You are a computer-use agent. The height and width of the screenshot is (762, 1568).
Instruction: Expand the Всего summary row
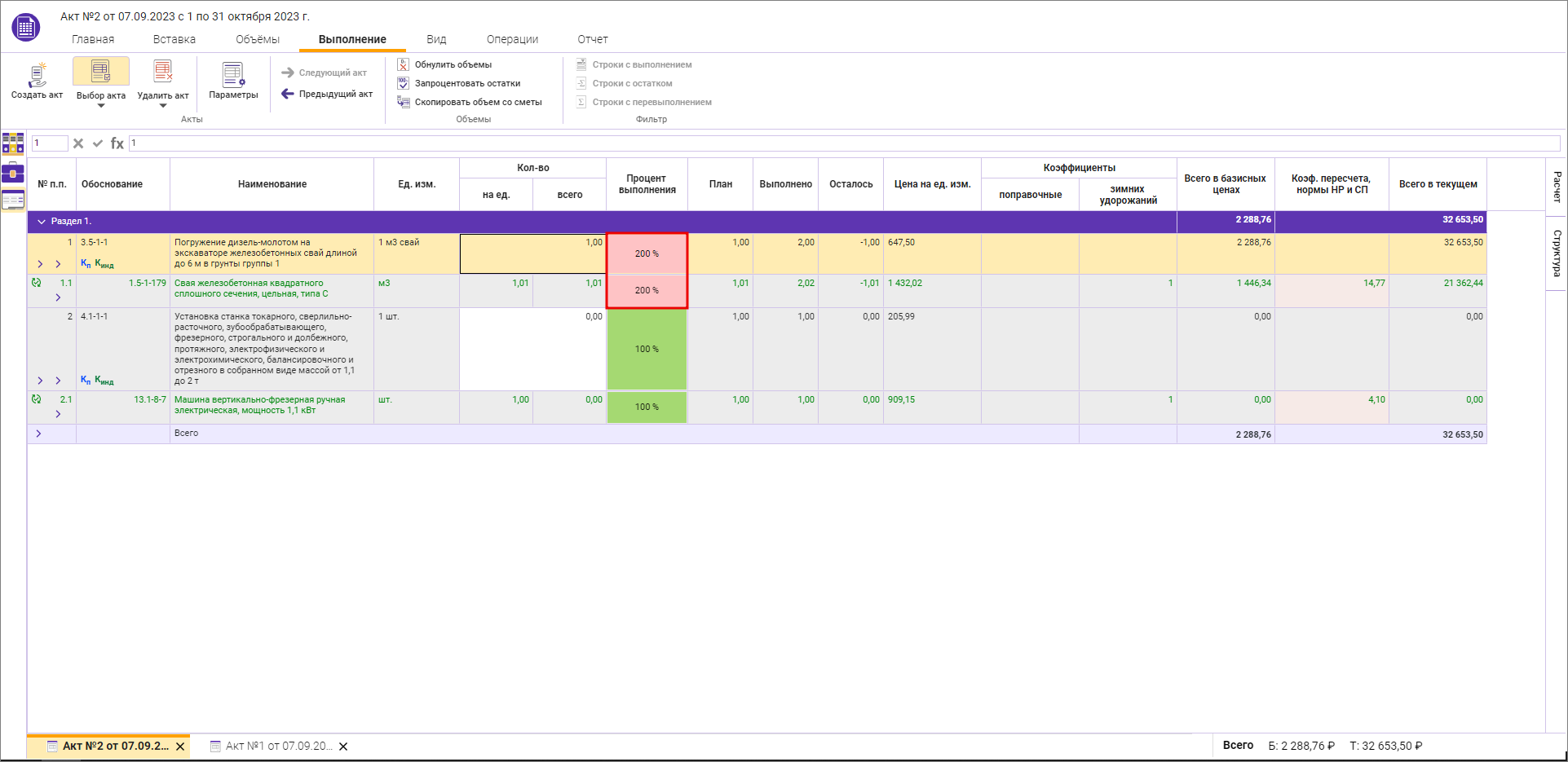coord(38,434)
